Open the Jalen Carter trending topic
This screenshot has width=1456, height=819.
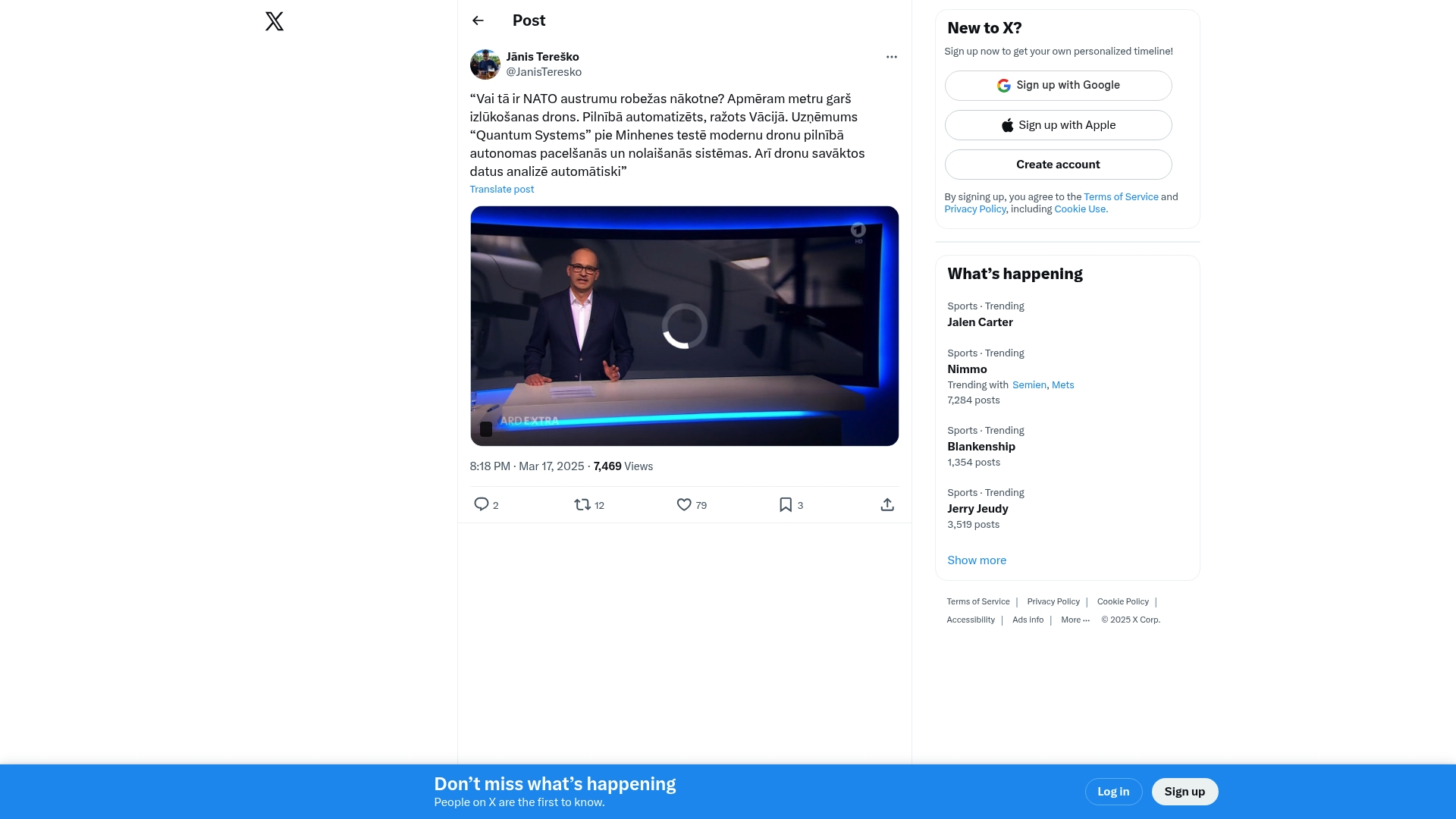980,322
